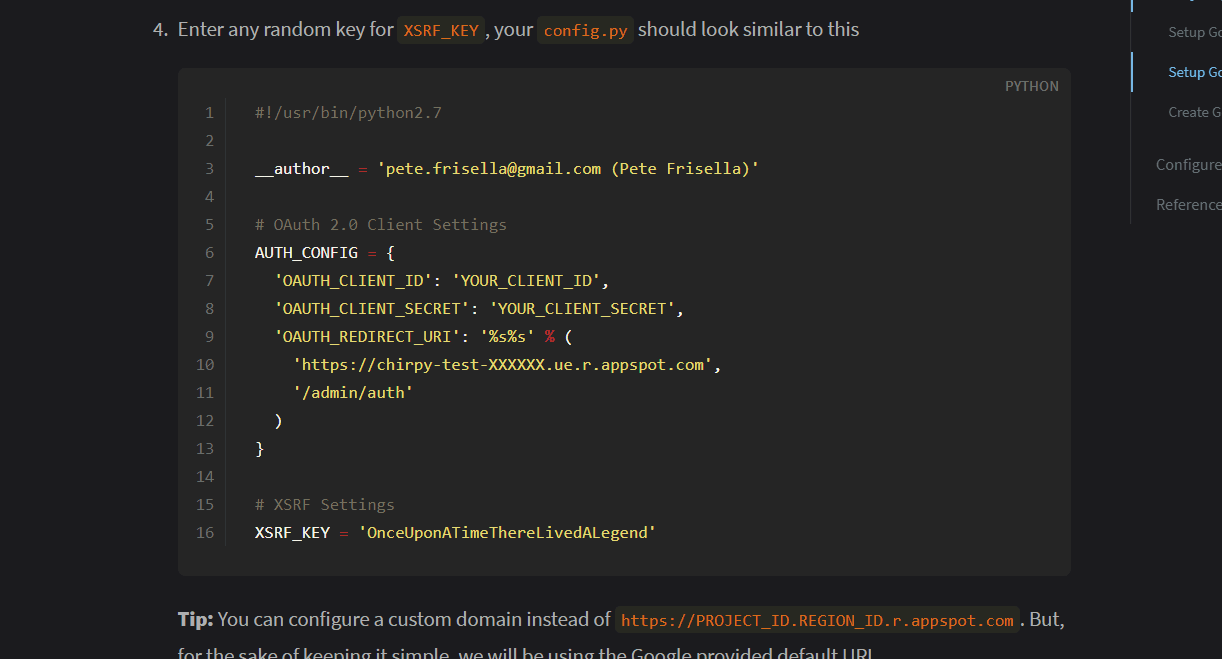The width and height of the screenshot is (1222, 659).
Task: Select the XSRF_KEY inline code in step 4
Action: tap(441, 30)
